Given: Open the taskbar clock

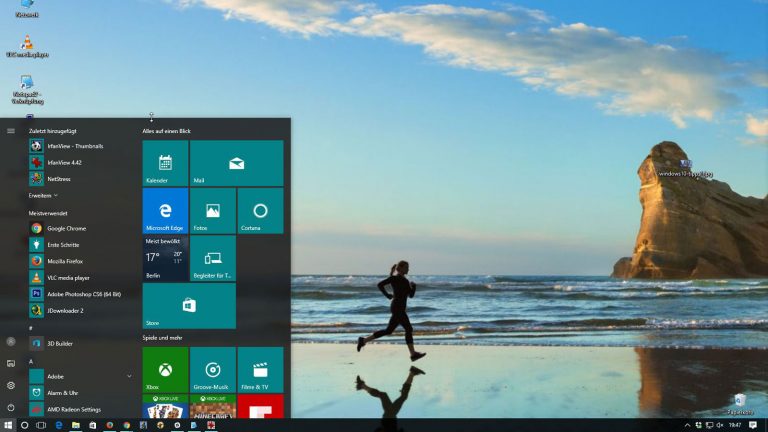Looking at the screenshot, I should [735, 425].
